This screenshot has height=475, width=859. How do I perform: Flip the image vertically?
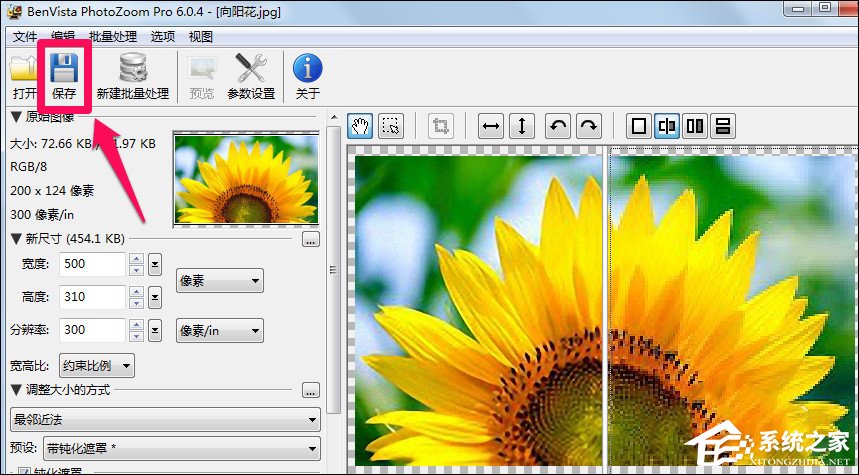[x=520, y=126]
